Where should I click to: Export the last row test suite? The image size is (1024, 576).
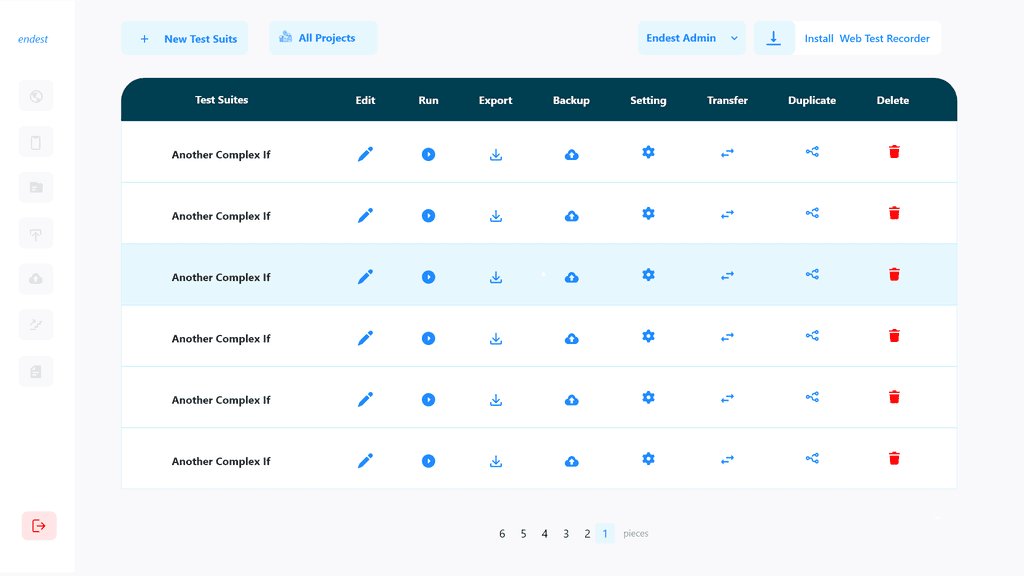tap(496, 462)
